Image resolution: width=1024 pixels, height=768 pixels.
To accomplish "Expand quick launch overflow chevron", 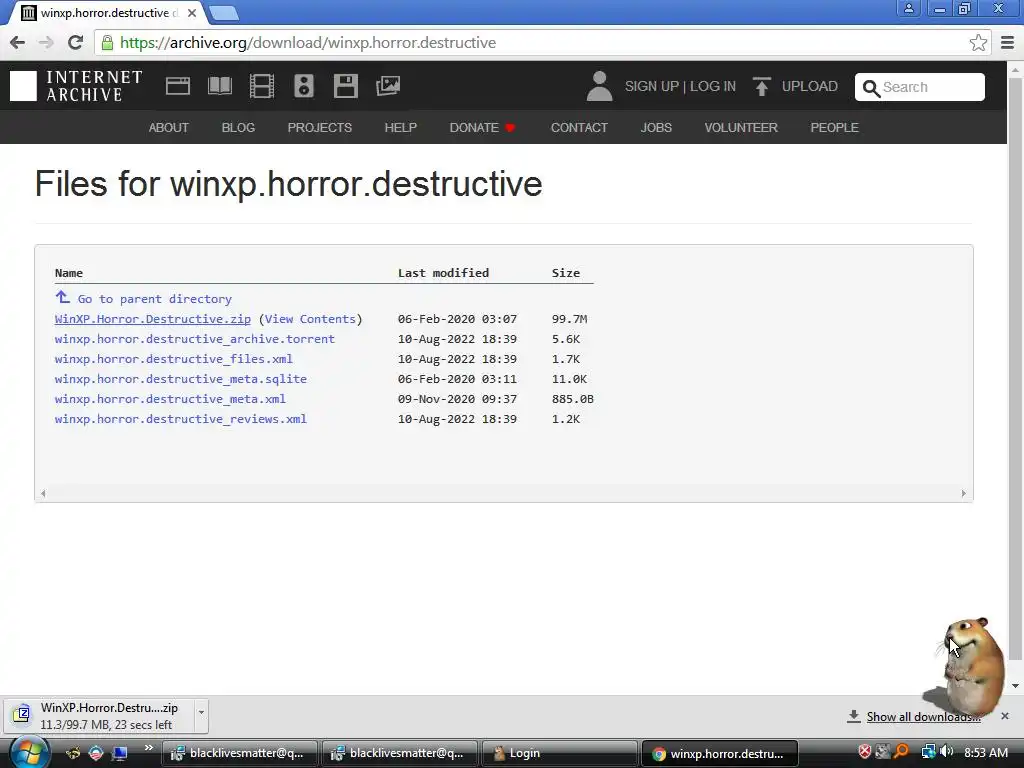I will coord(149,748).
